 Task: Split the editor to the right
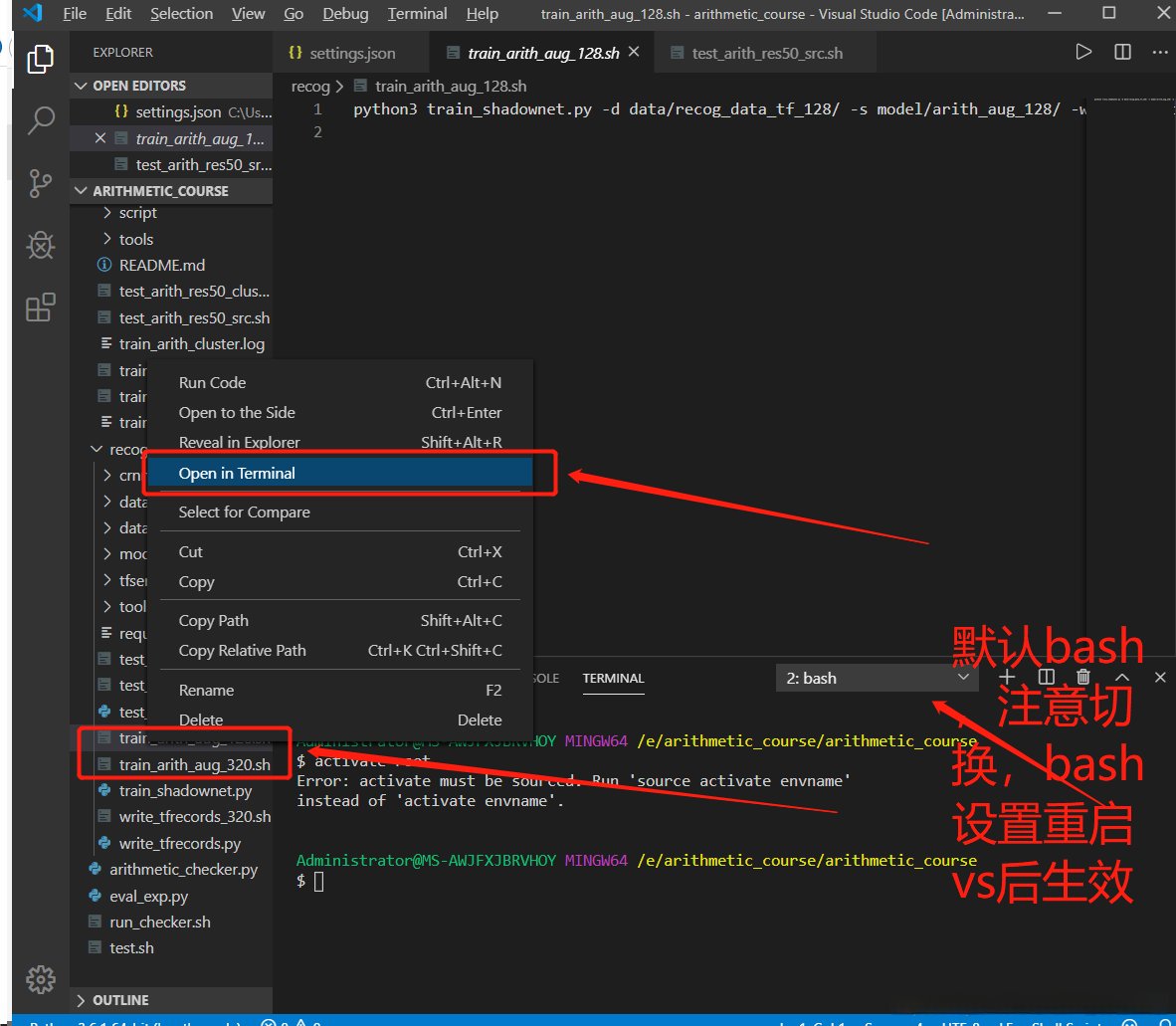point(1122,53)
